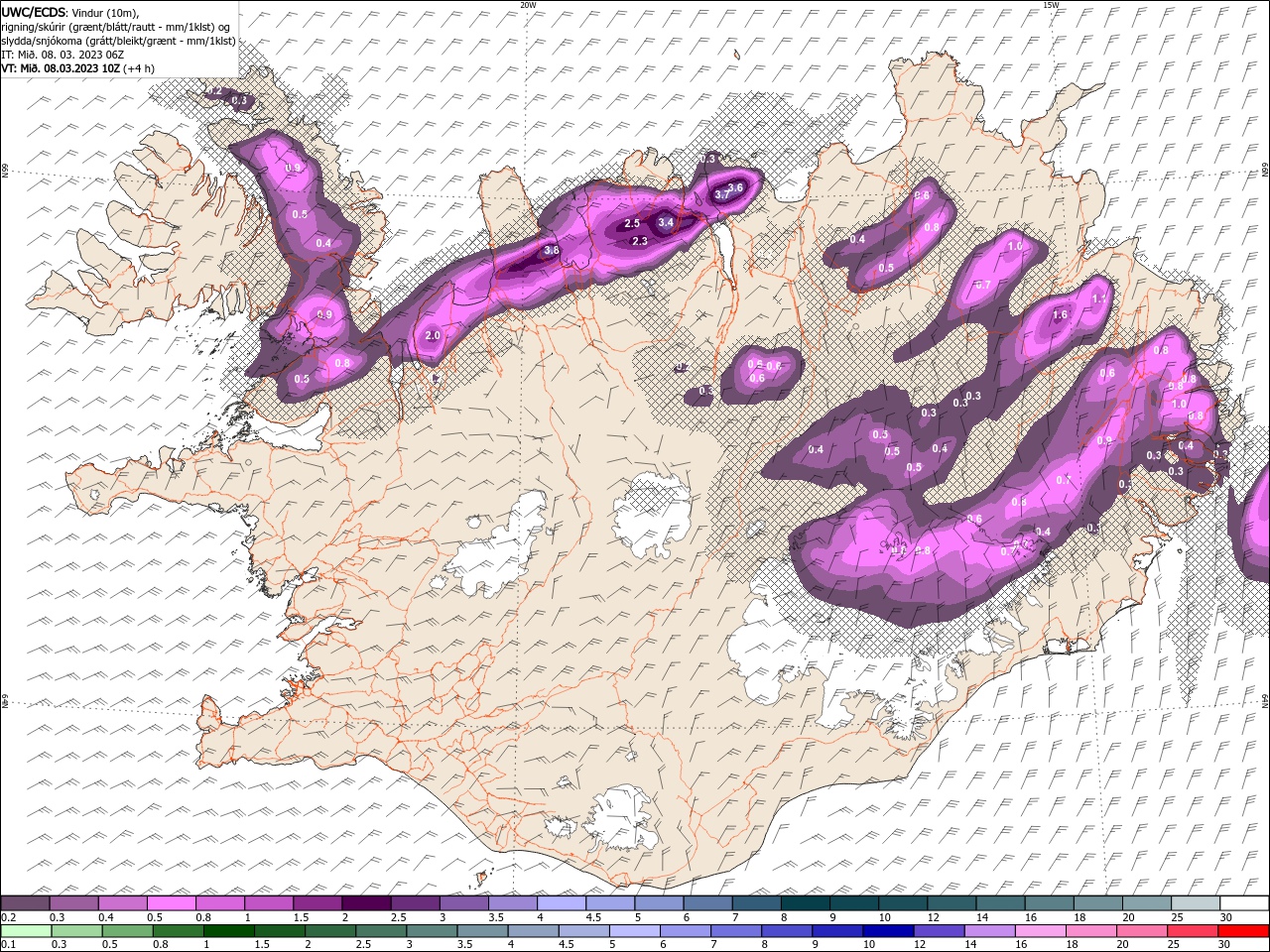Click the 20W longitude label
The image size is (1270, 952).
528,5
